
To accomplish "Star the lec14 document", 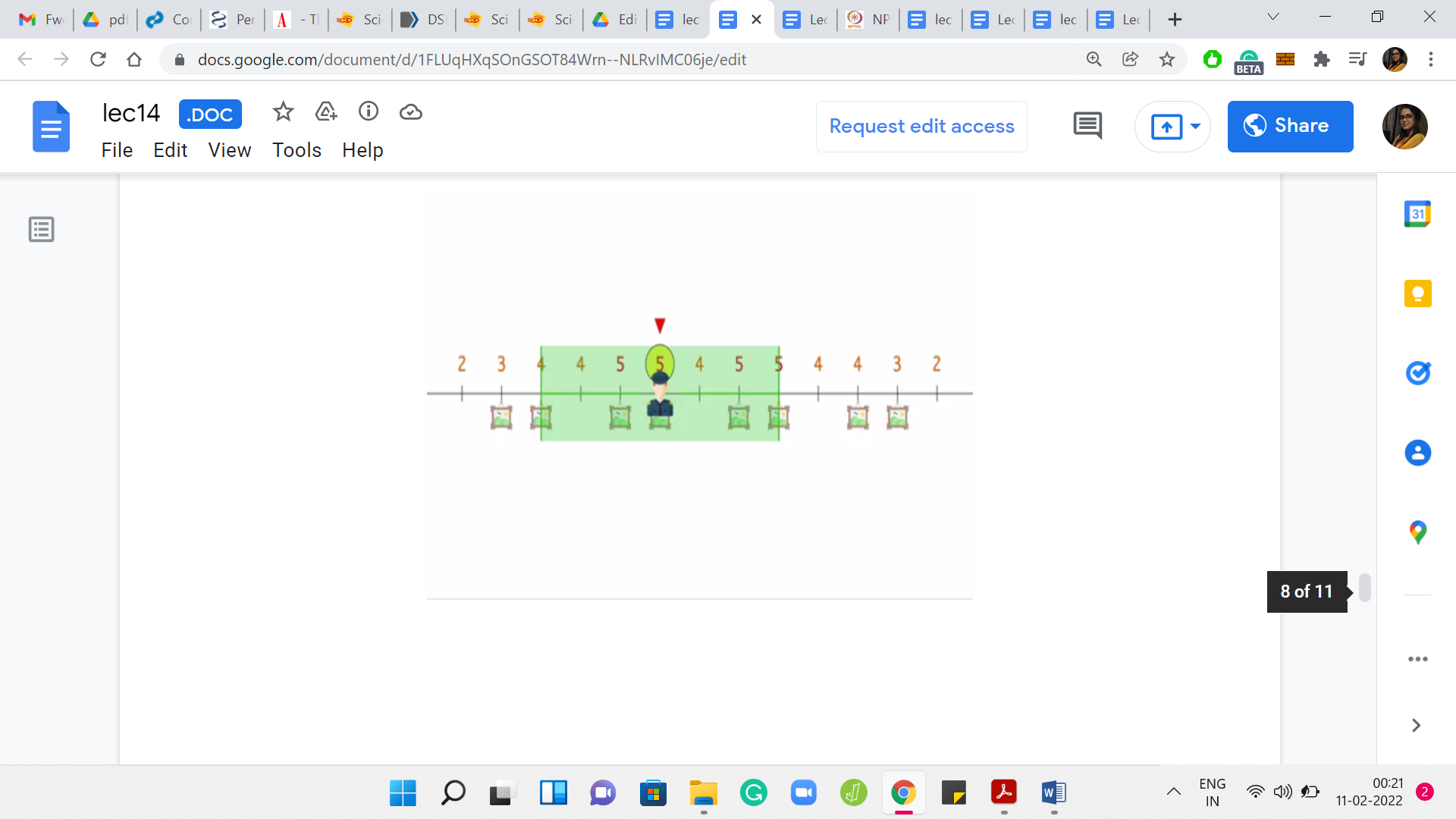I will point(283,112).
